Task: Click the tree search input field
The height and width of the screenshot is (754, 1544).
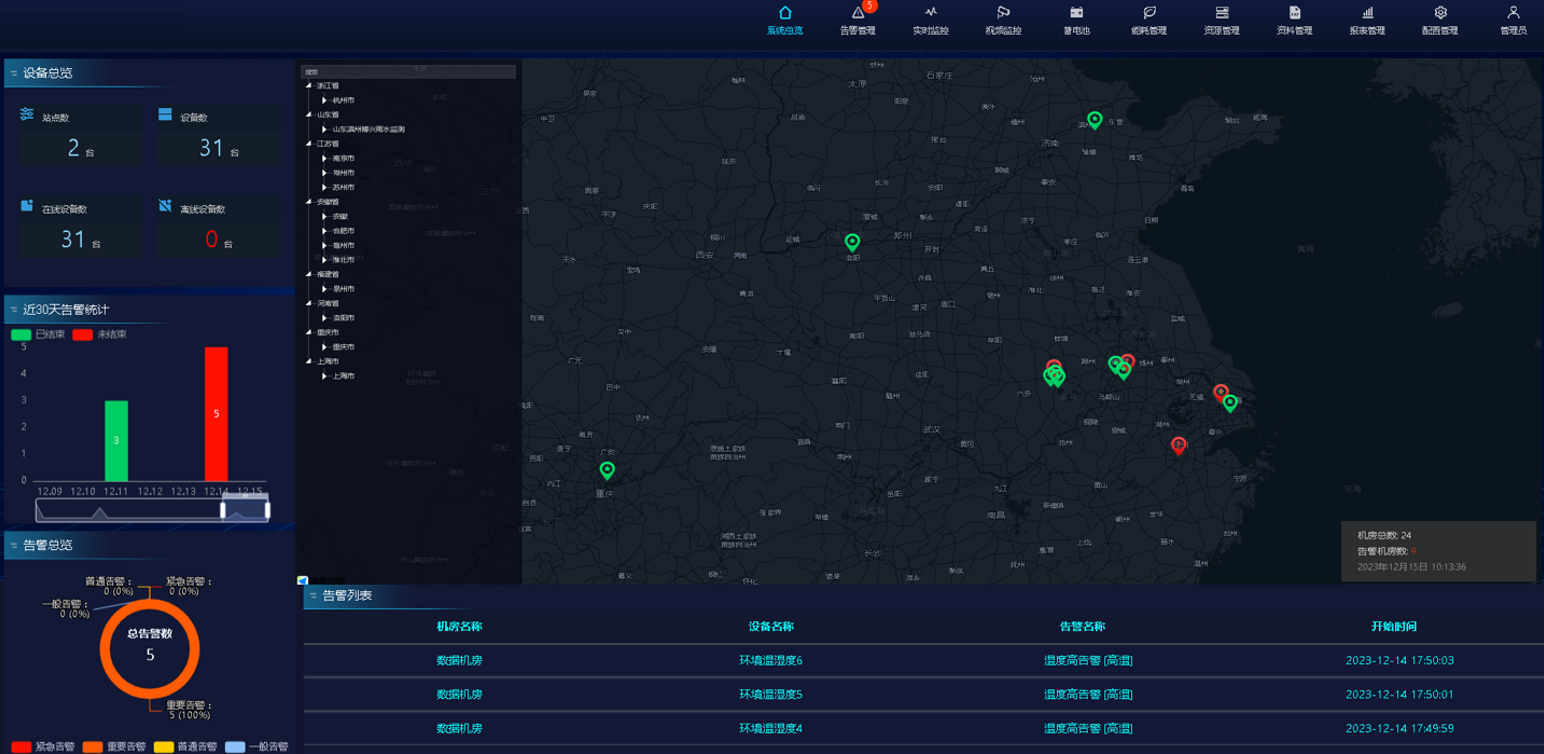Action: click(x=409, y=72)
